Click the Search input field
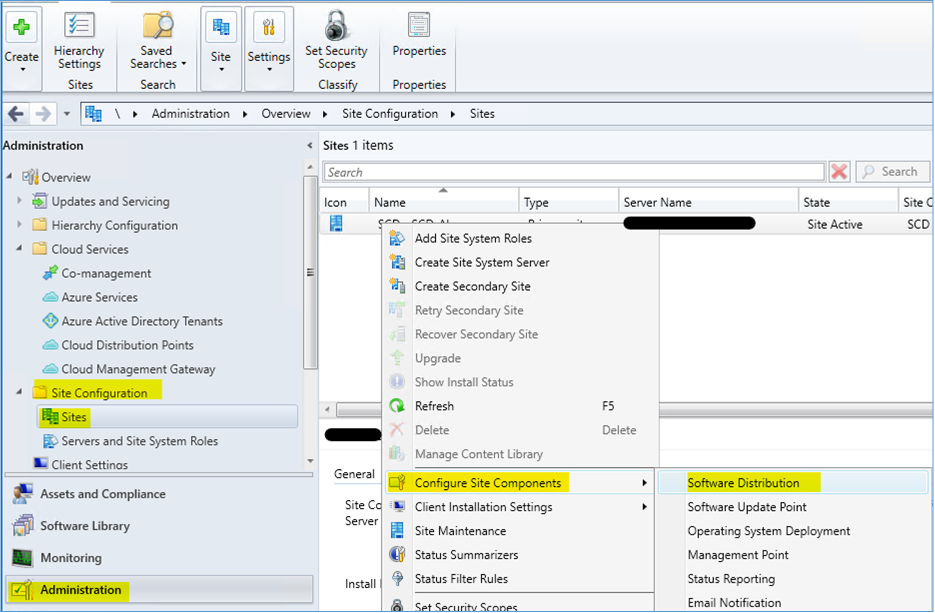The height and width of the screenshot is (613, 935). (x=574, y=172)
